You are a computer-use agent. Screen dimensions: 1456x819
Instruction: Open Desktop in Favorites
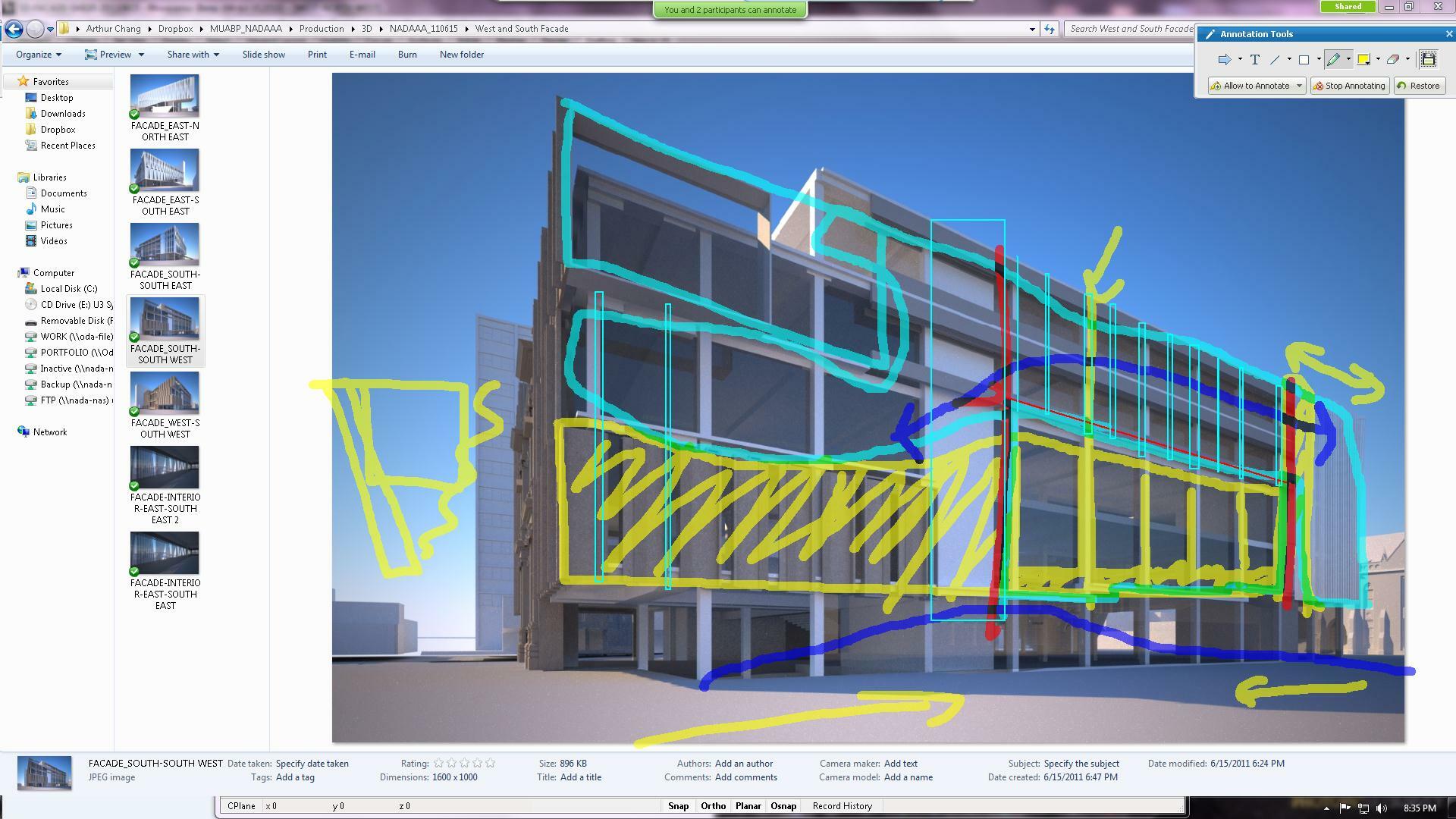pyautogui.click(x=57, y=98)
